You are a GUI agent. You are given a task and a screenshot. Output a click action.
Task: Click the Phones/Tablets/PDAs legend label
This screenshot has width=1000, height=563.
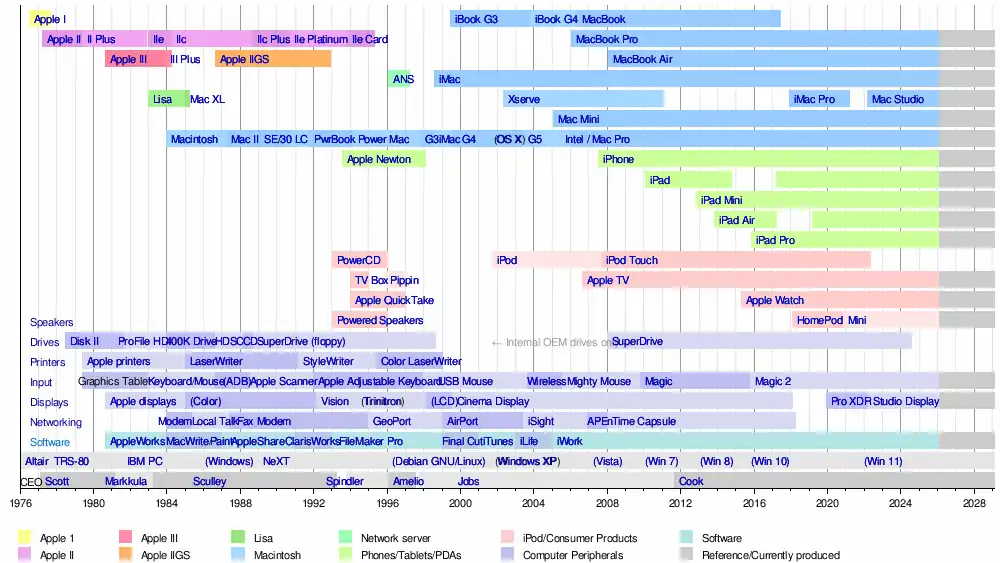411,555
